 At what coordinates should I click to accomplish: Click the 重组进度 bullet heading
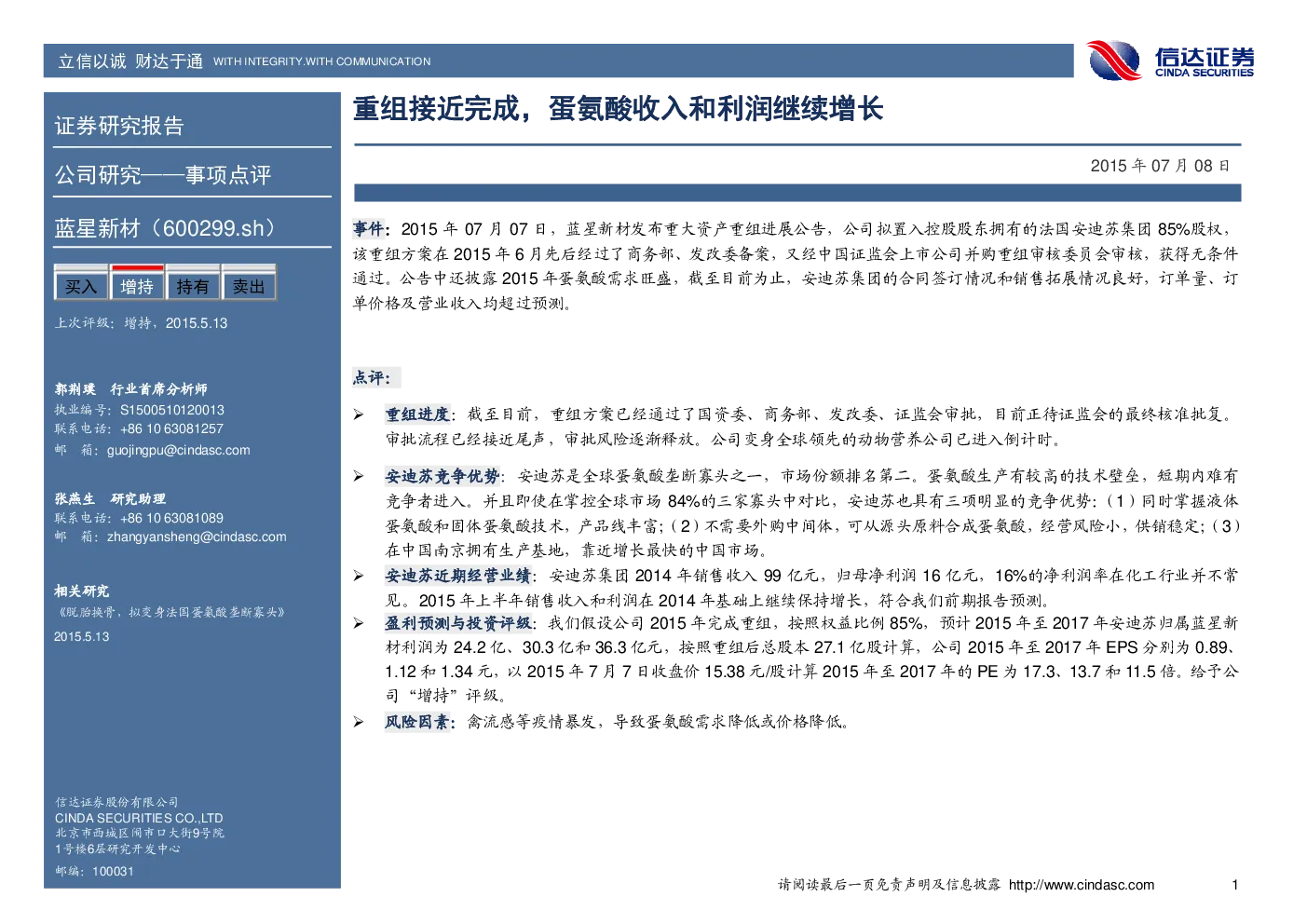coord(417,414)
